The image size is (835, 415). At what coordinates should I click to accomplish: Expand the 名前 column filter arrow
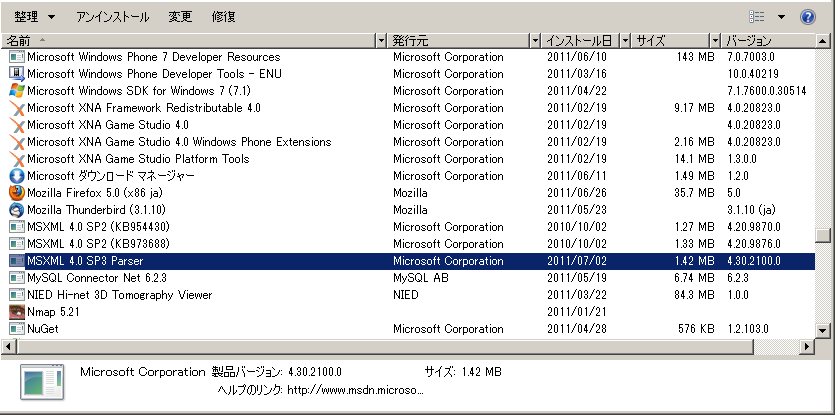380,41
